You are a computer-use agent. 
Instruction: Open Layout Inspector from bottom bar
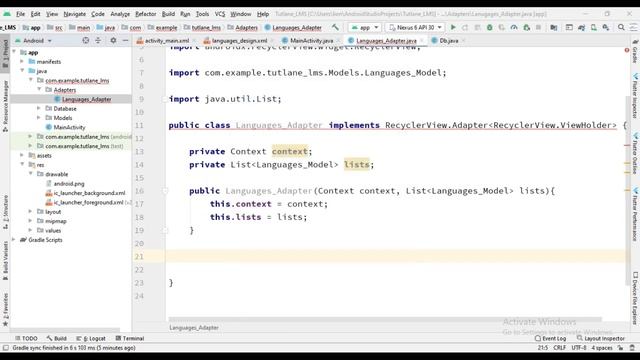coord(601,338)
